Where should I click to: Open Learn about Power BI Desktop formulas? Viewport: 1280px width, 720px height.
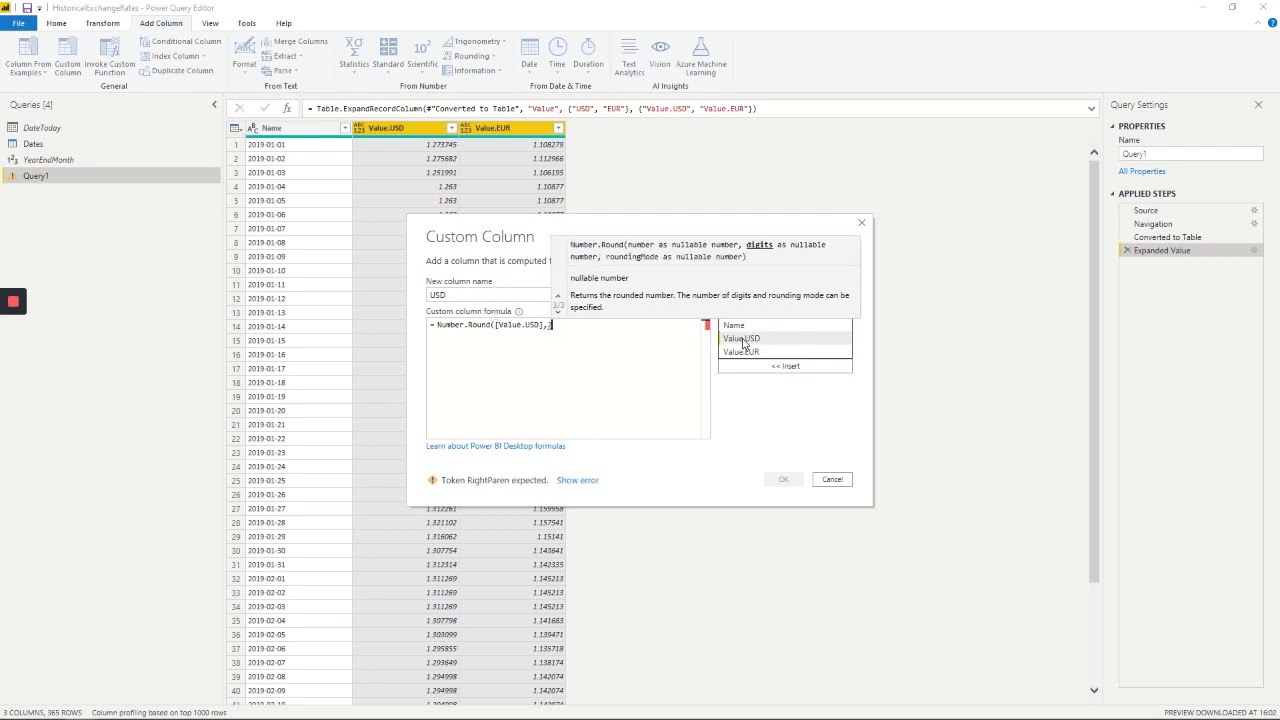click(495, 446)
